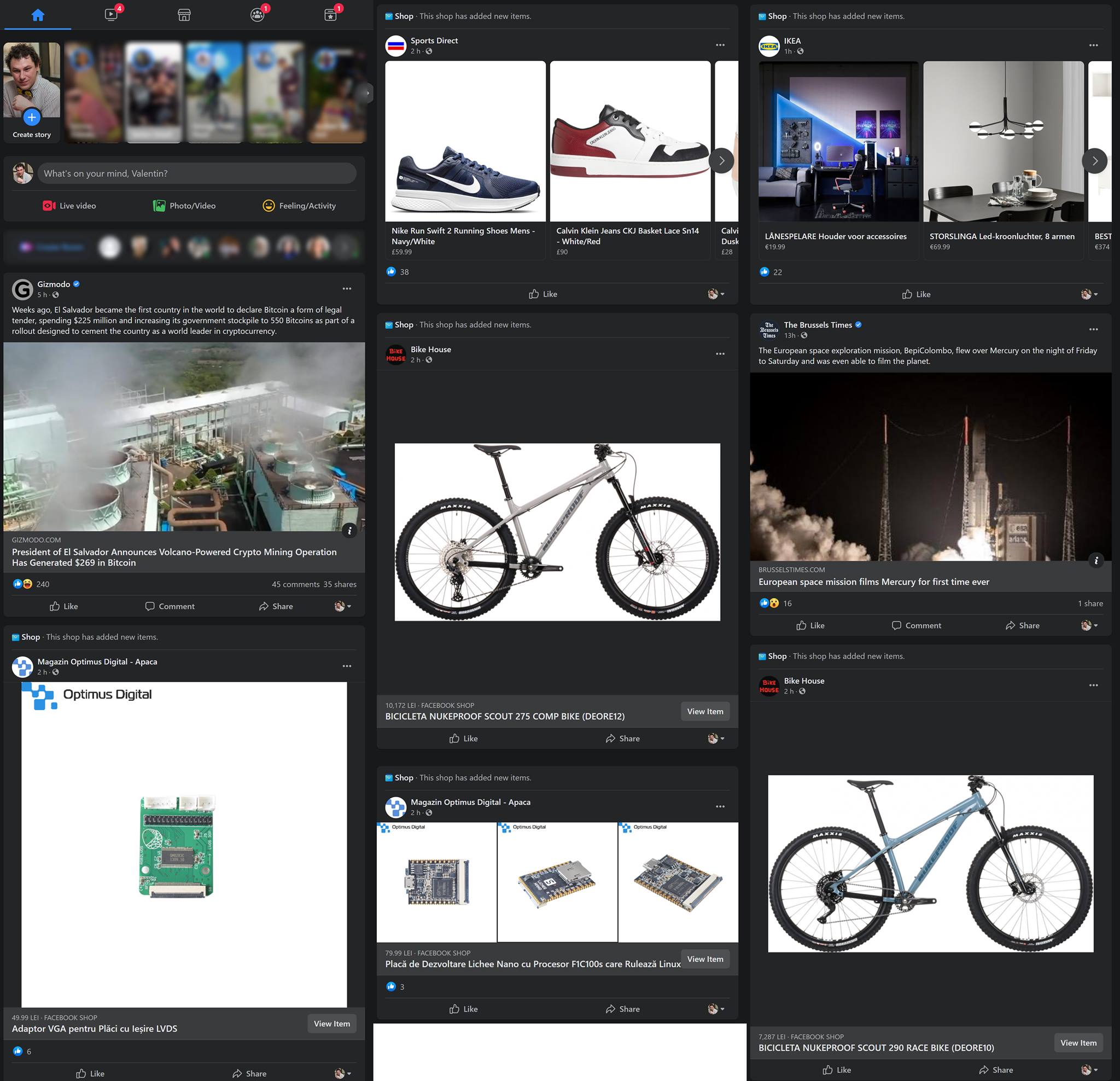Screen dimensions: 1120x1081
Task: Share the Nukeproof Scout 275 bike post
Action: click(623, 739)
